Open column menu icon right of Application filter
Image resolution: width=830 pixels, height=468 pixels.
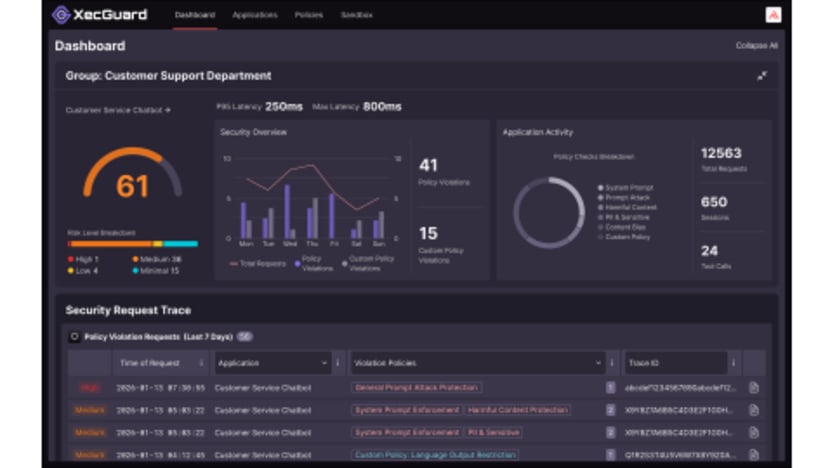(338, 363)
